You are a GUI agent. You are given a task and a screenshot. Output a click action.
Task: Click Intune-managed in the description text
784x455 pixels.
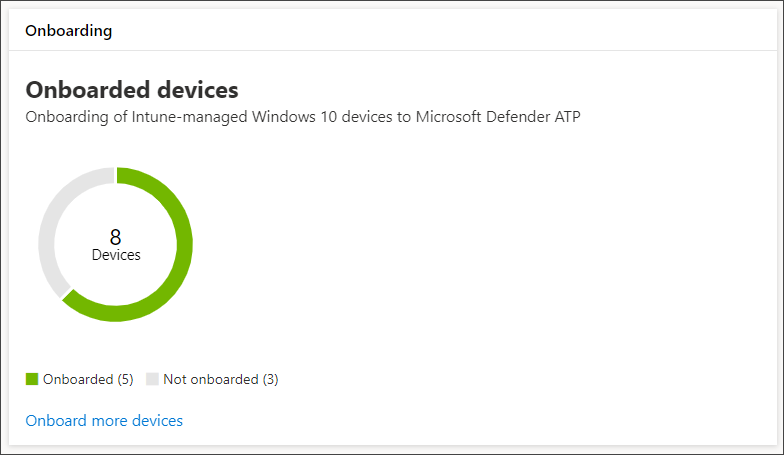pos(190,116)
